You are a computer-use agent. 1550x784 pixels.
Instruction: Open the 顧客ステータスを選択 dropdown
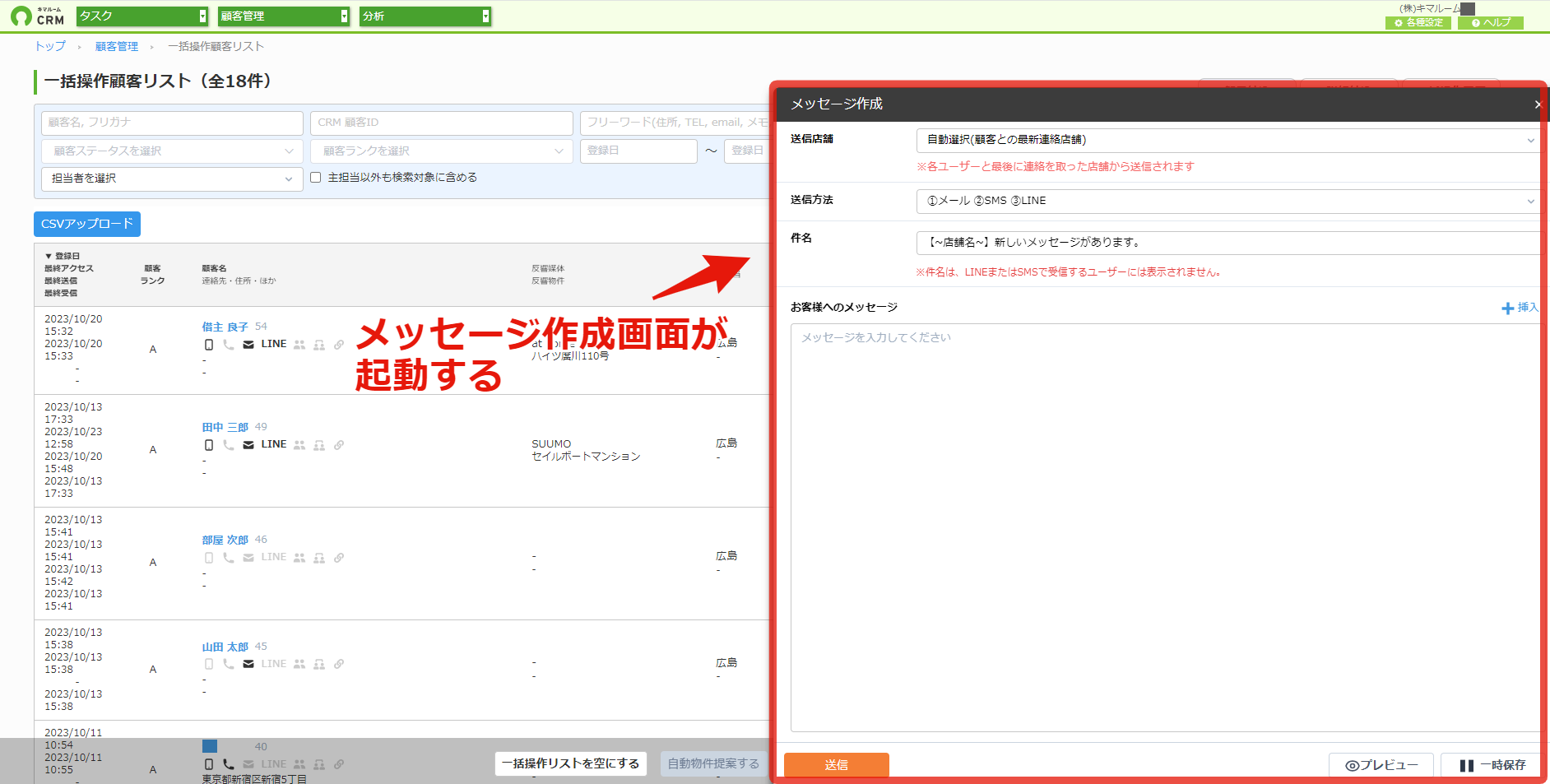coord(172,151)
